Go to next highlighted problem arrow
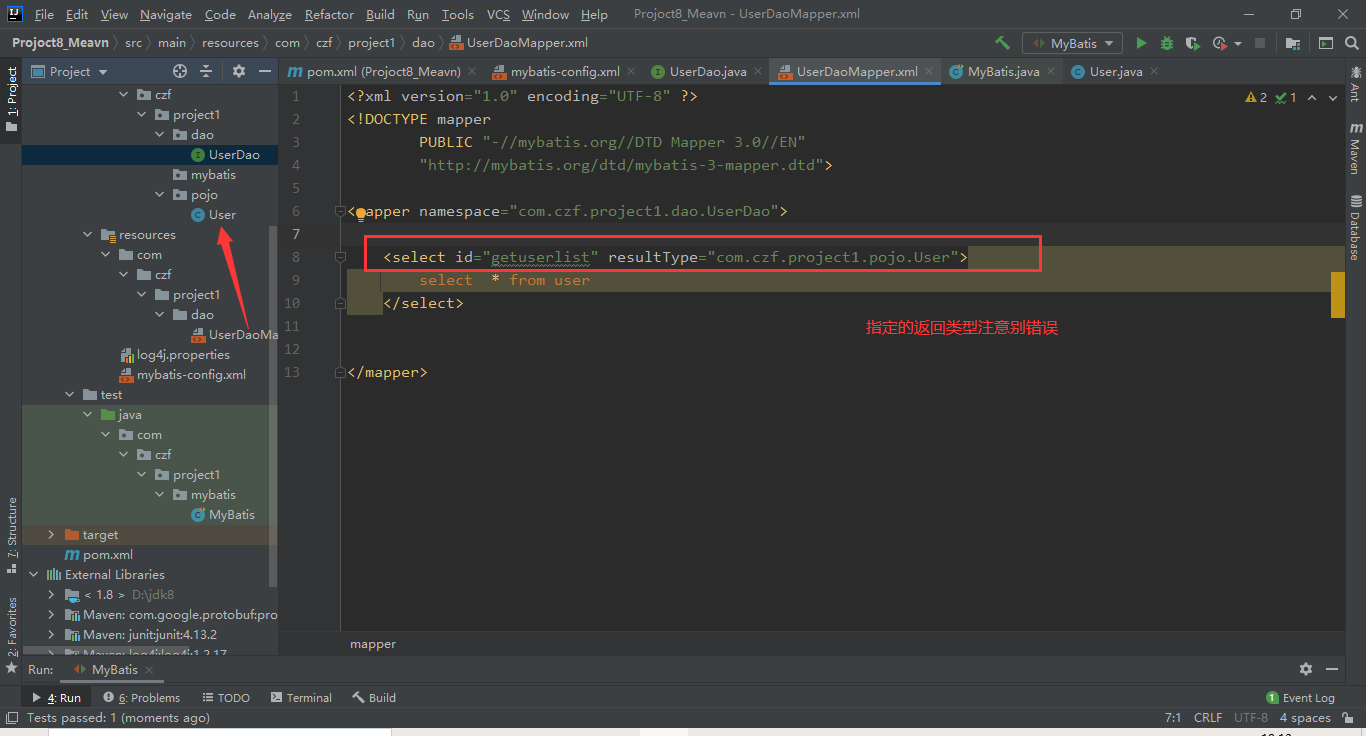Screen dimensions: 1366x736 [x=1334, y=97]
